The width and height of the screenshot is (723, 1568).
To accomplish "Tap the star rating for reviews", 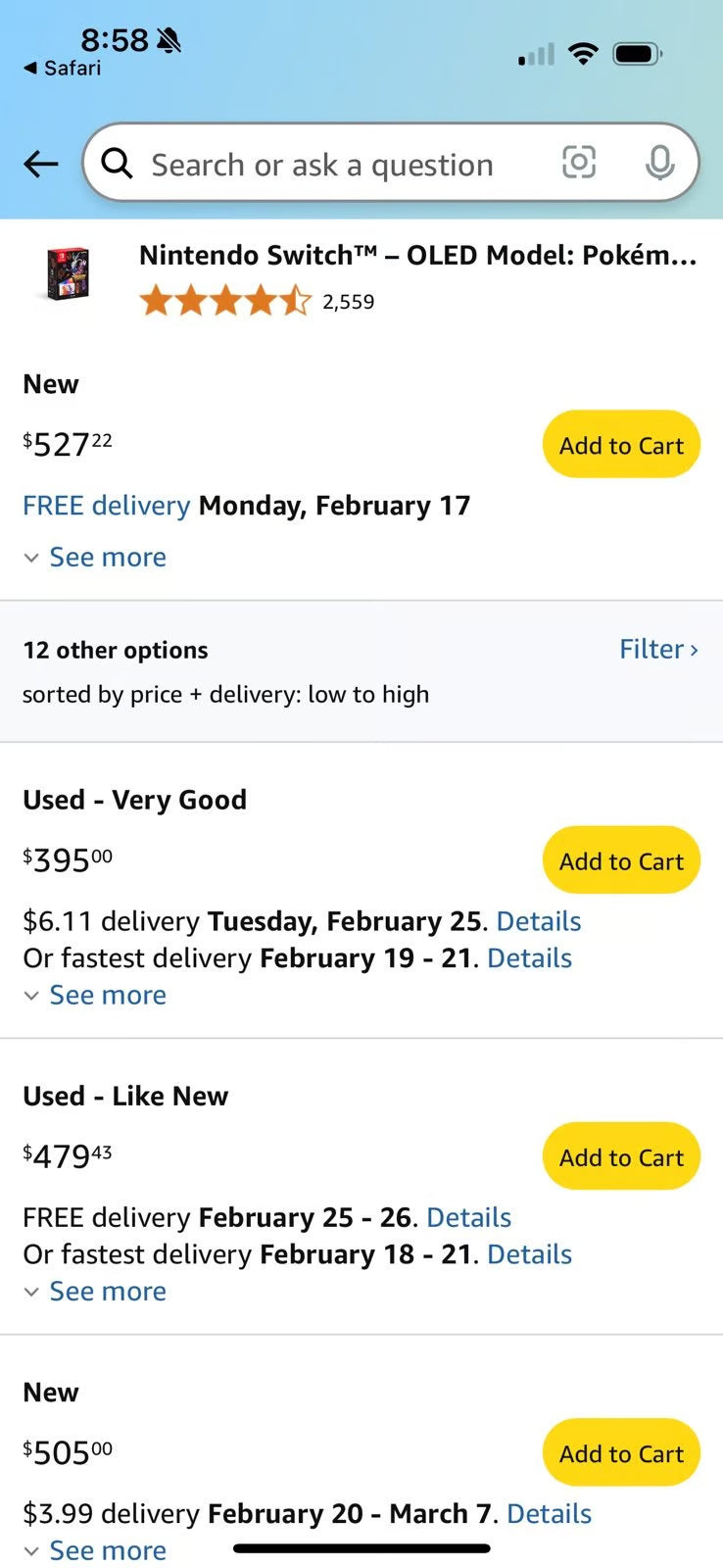I will pyautogui.click(x=224, y=301).
